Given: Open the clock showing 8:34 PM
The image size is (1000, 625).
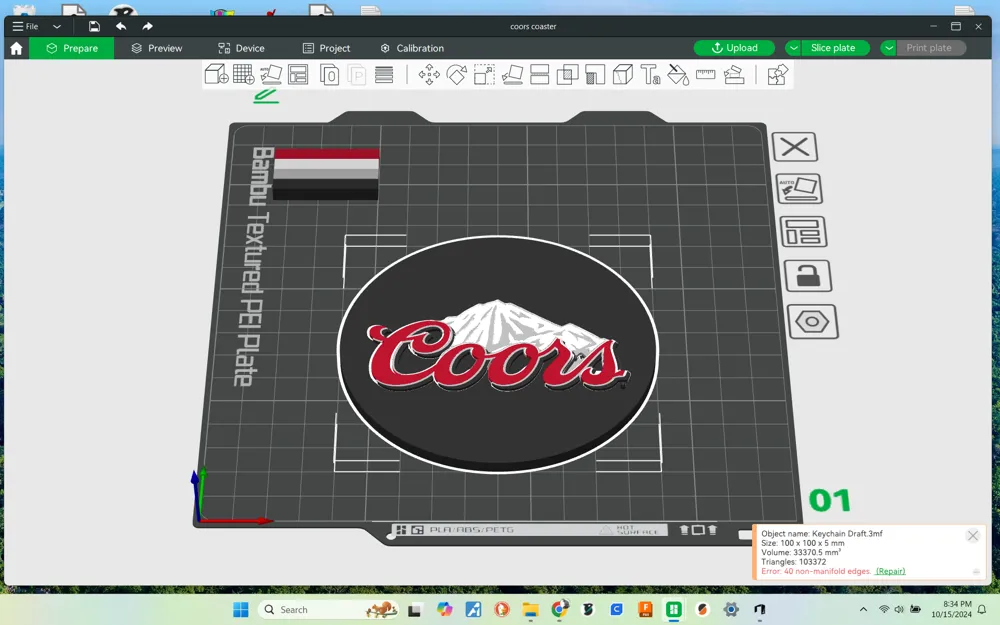Looking at the screenshot, I should 951,610.
